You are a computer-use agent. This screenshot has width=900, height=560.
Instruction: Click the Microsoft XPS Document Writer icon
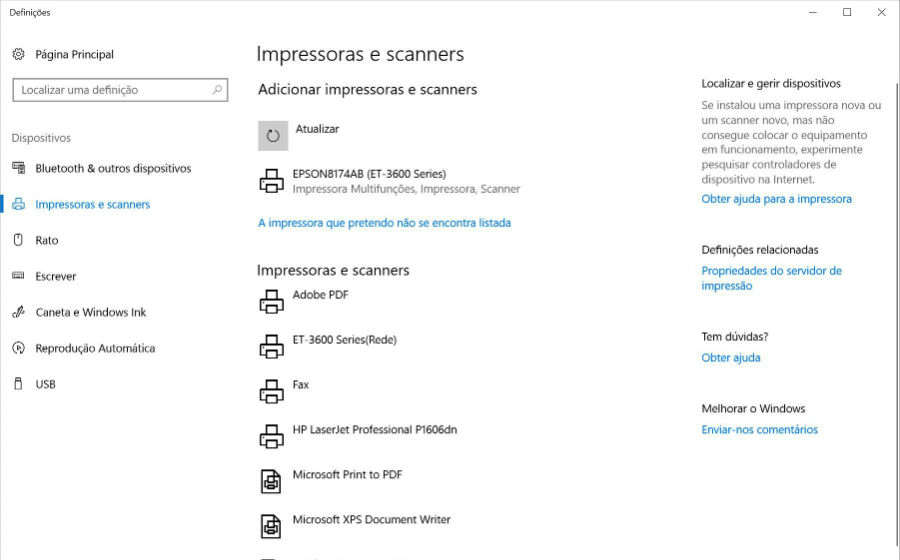click(x=271, y=526)
